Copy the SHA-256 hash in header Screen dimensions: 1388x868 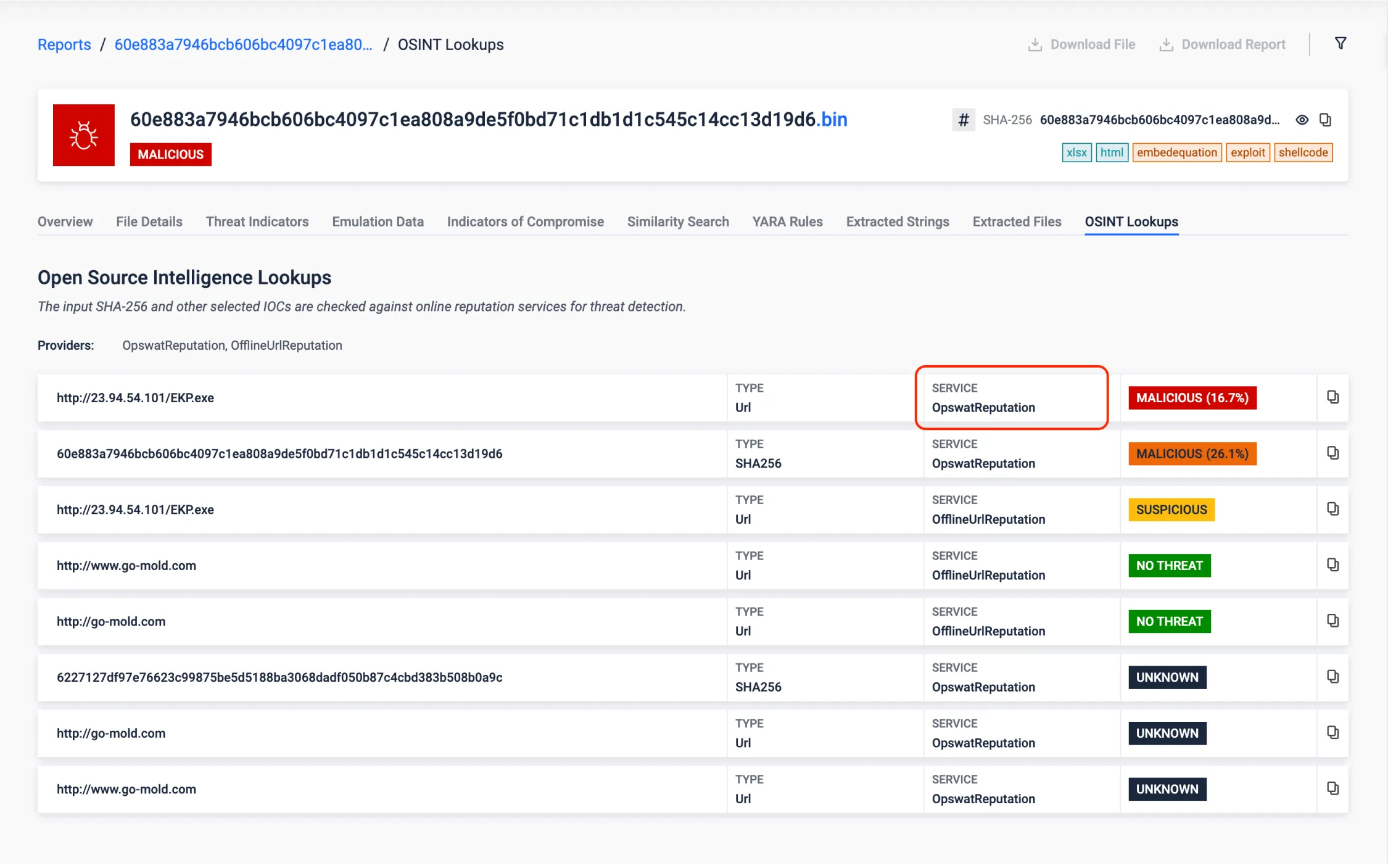[x=1325, y=120]
